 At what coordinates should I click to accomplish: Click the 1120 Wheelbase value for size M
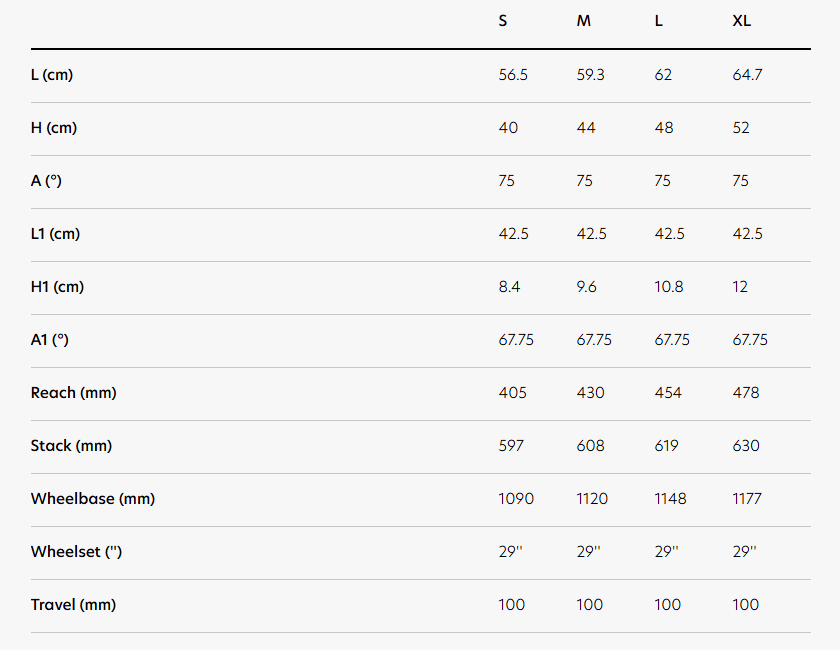pyautogui.click(x=592, y=499)
